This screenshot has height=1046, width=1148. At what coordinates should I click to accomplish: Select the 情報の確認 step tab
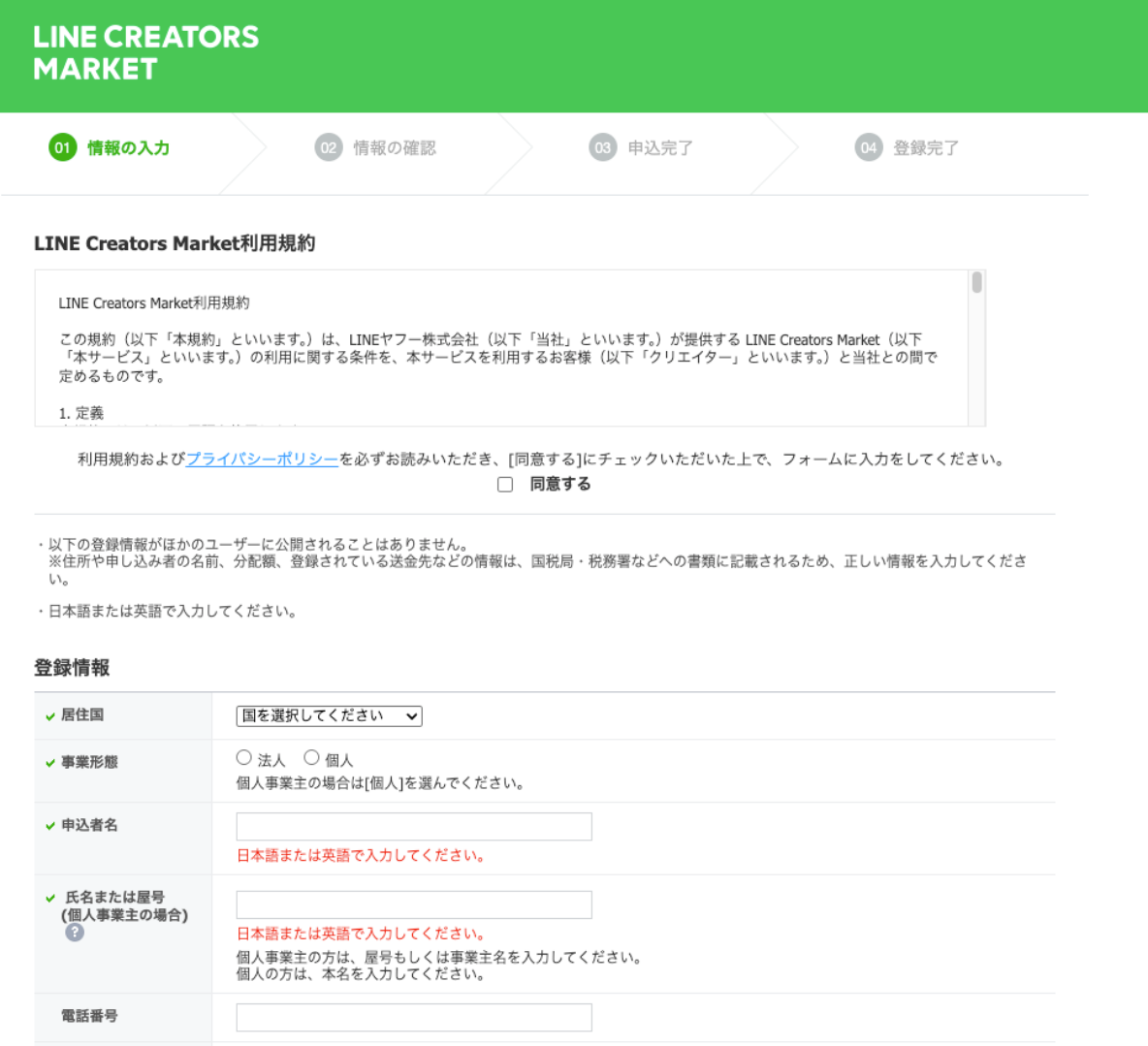(x=395, y=148)
